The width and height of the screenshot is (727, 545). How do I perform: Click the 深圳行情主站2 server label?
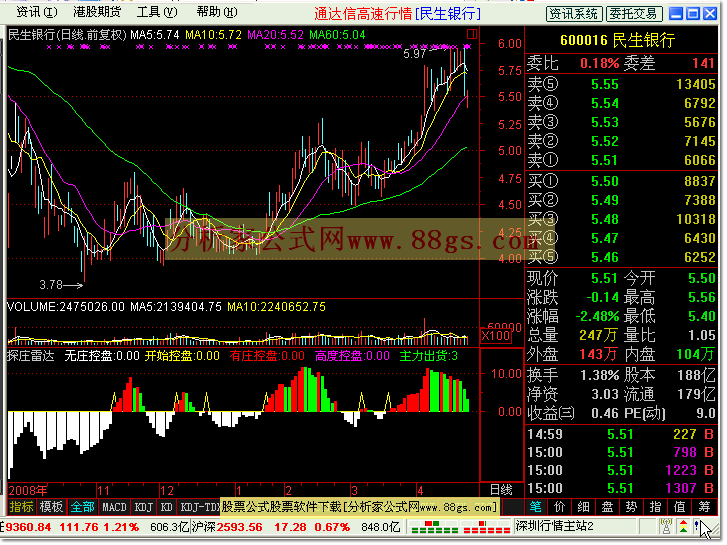555,526
